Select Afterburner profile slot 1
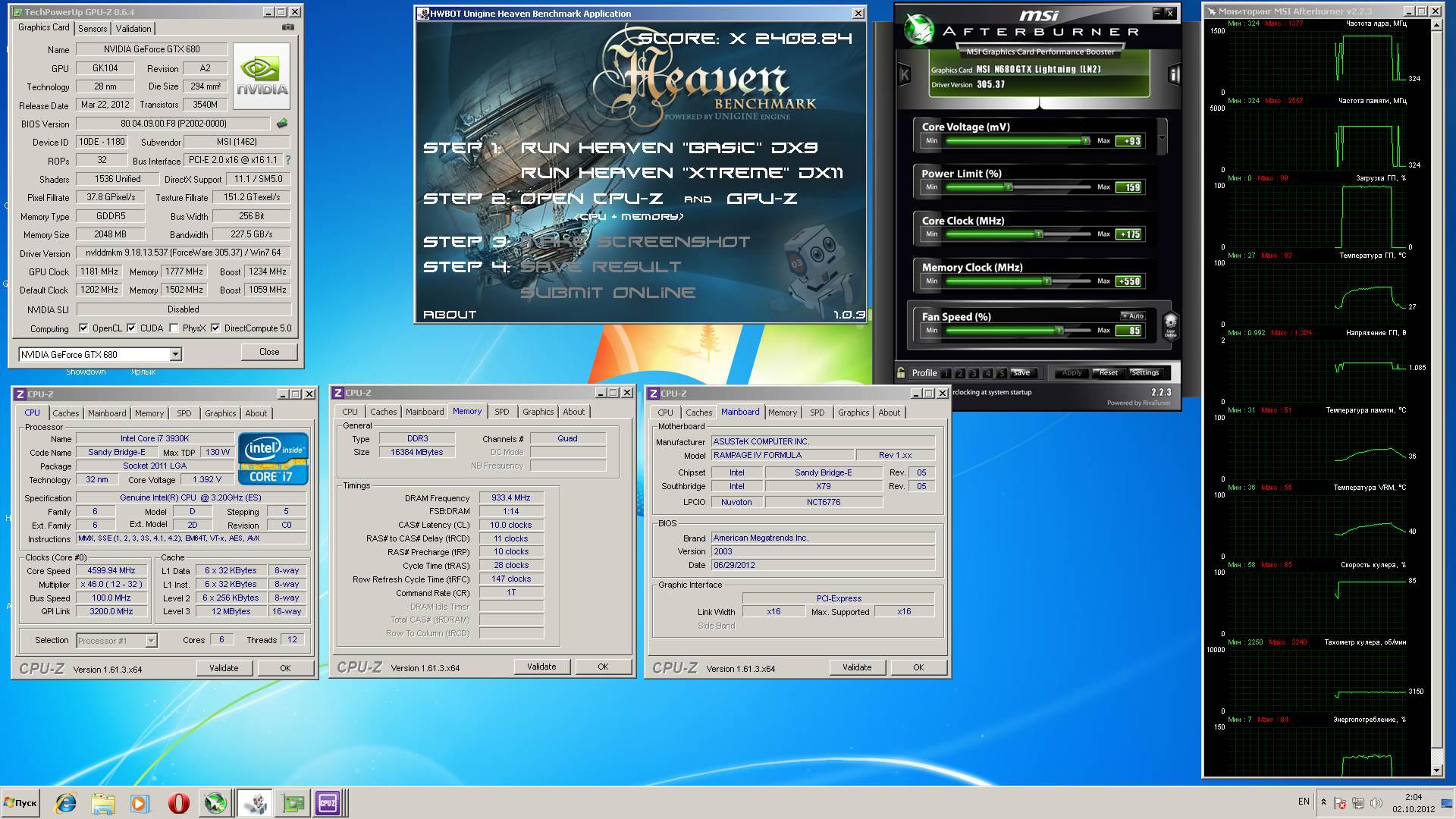 (946, 373)
